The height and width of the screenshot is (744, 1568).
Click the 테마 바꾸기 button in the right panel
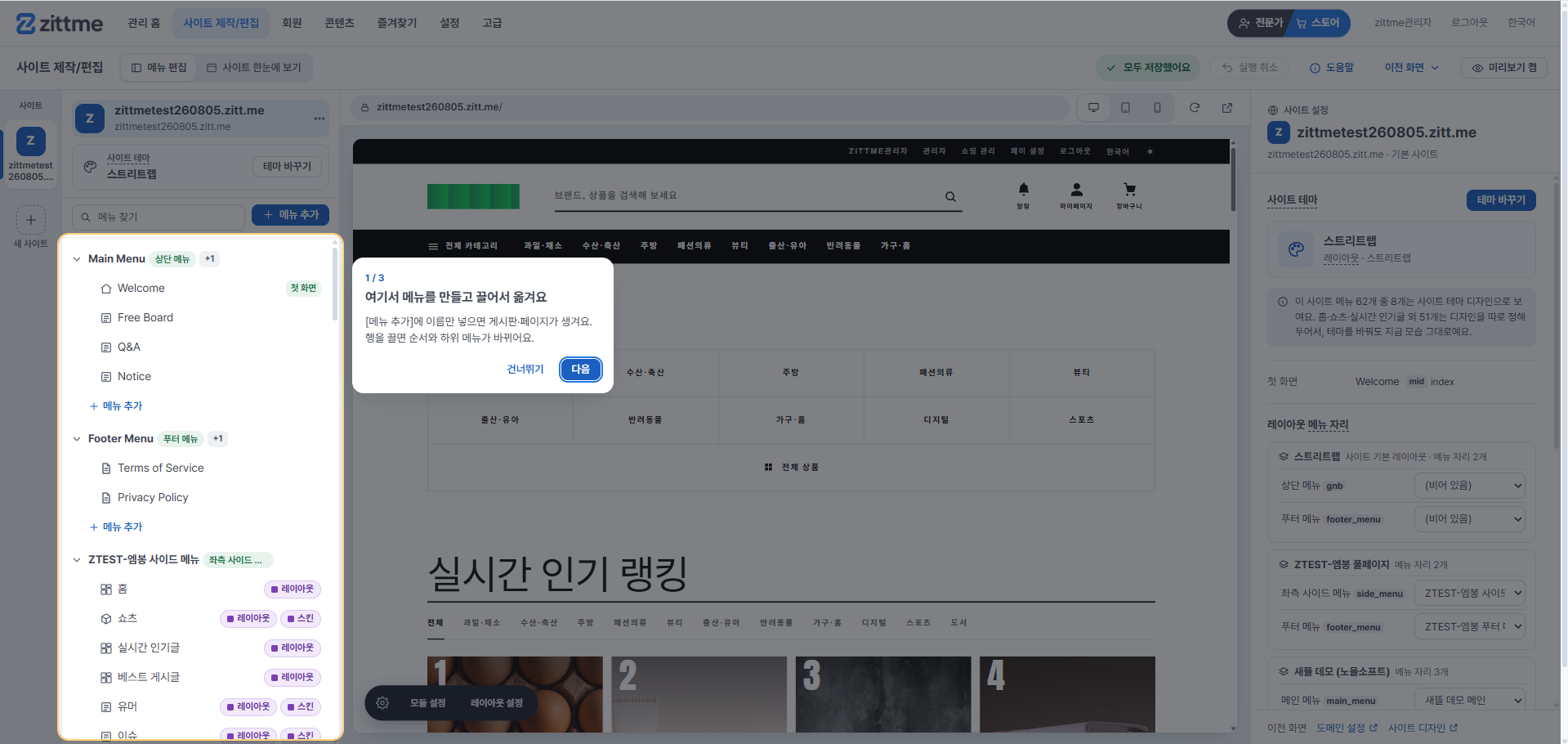point(1501,200)
